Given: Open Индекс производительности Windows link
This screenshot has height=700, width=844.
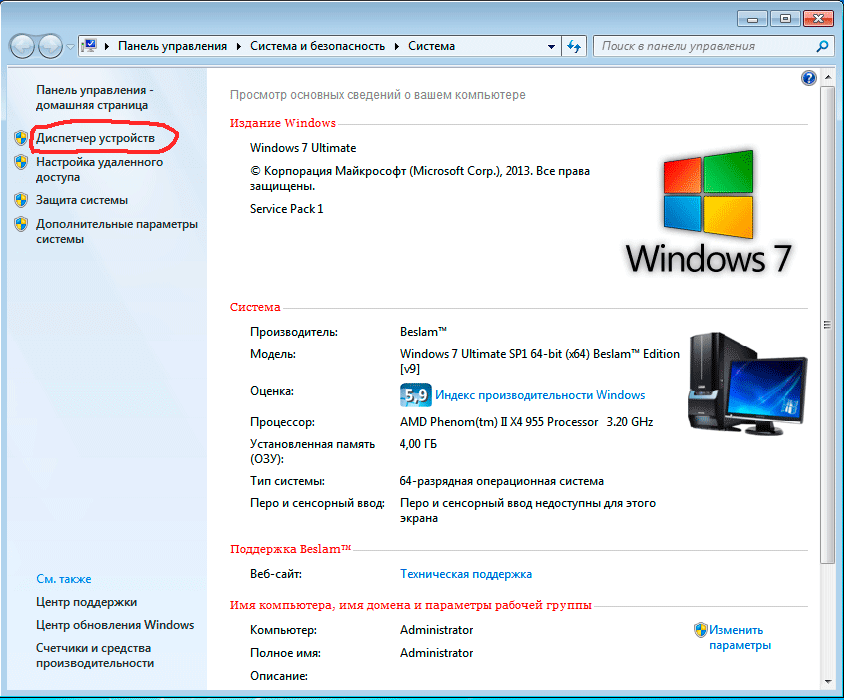Looking at the screenshot, I should pos(540,395).
